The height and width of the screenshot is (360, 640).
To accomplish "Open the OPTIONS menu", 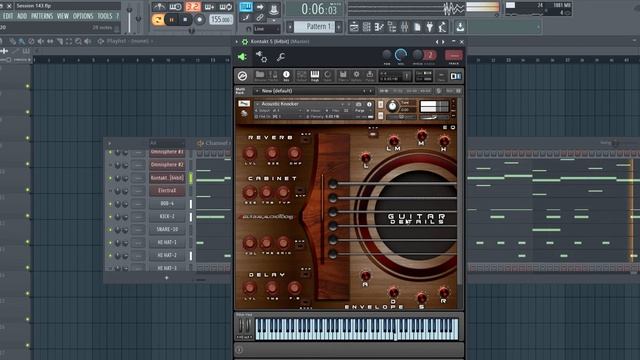I will point(83,16).
